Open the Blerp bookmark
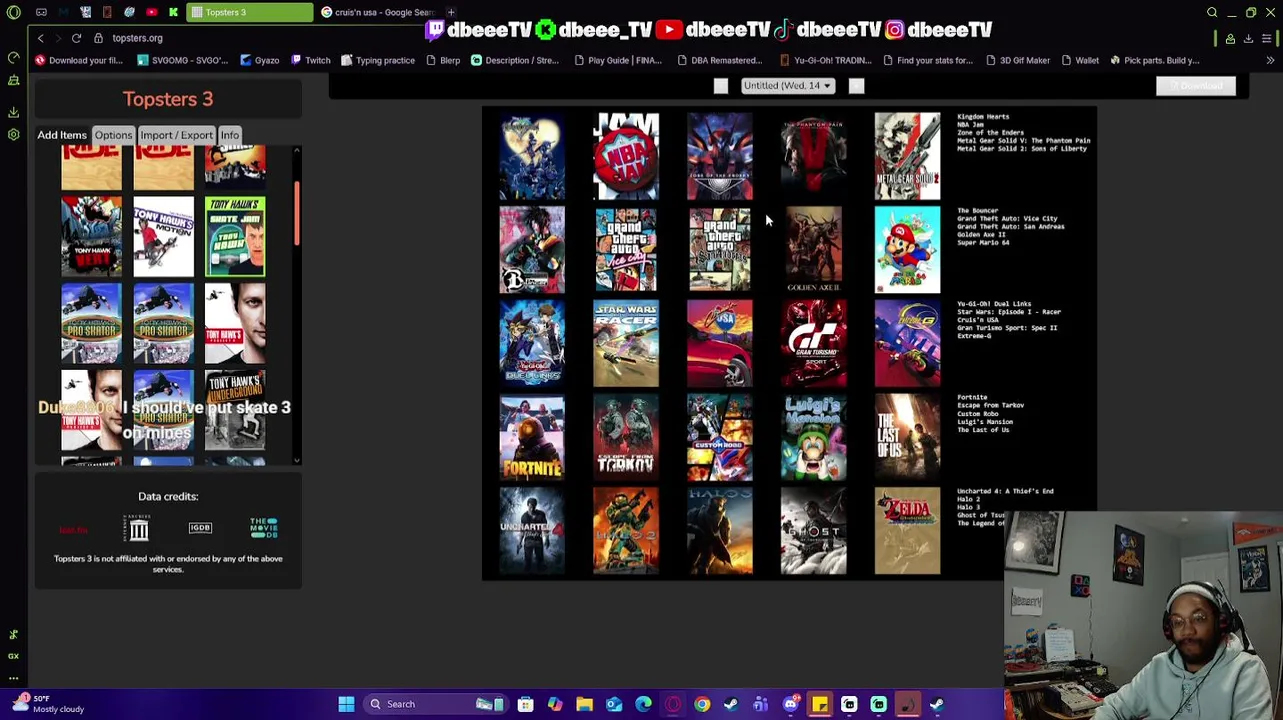This screenshot has width=1283, height=720. pos(443,60)
